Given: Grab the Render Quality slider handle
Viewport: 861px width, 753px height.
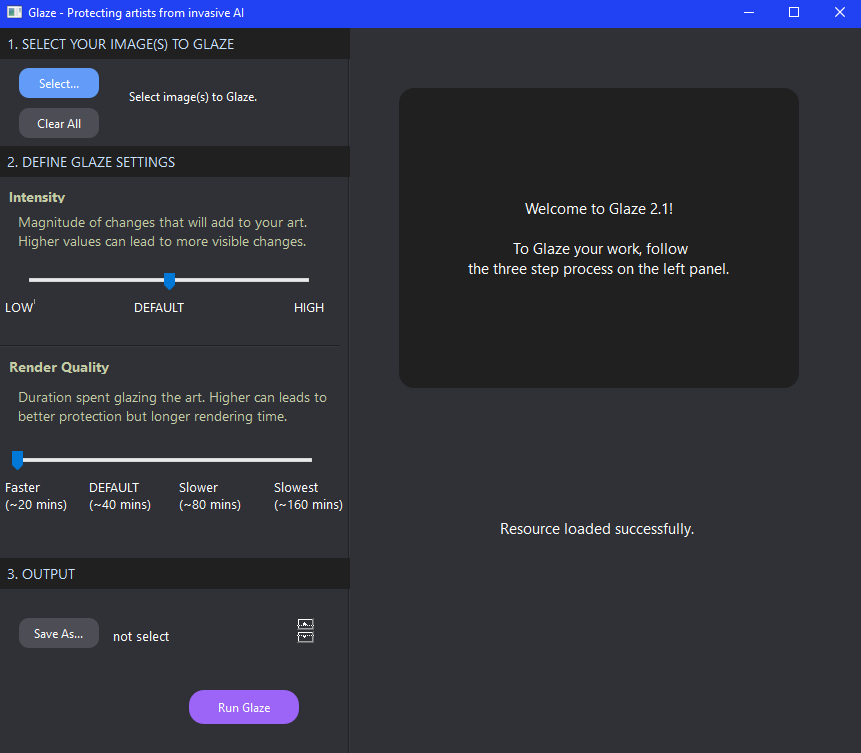Looking at the screenshot, I should [x=18, y=460].
